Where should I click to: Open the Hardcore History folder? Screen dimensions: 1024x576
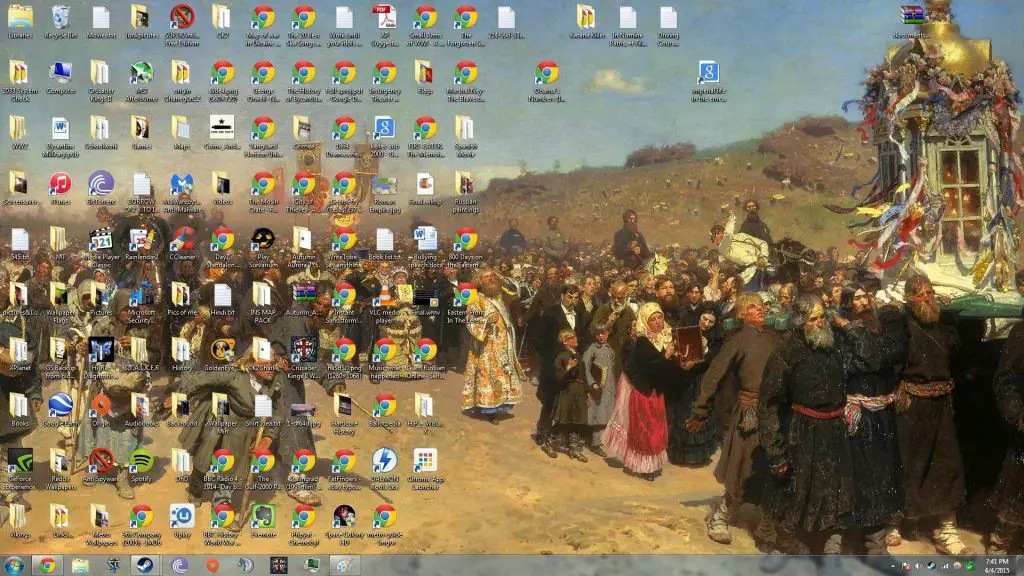tap(344, 414)
